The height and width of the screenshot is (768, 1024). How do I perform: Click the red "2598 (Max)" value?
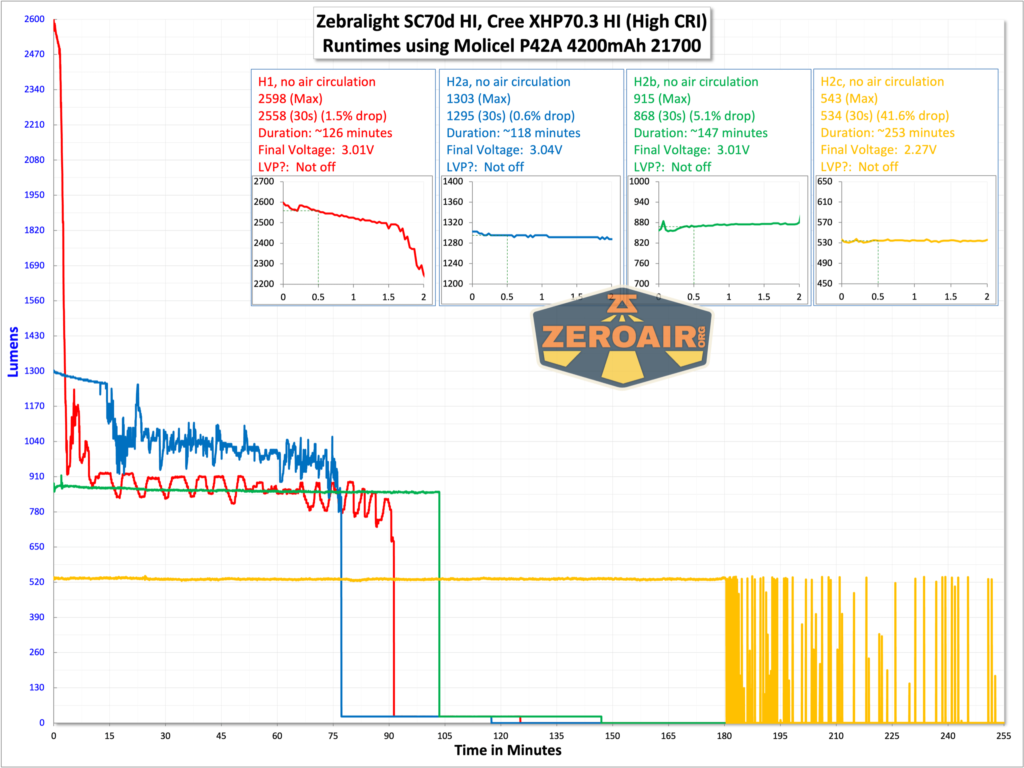(x=290, y=99)
